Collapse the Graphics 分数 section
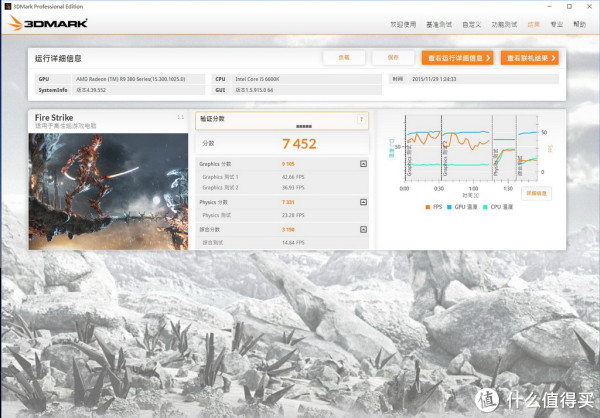The image size is (600, 418). click(363, 164)
